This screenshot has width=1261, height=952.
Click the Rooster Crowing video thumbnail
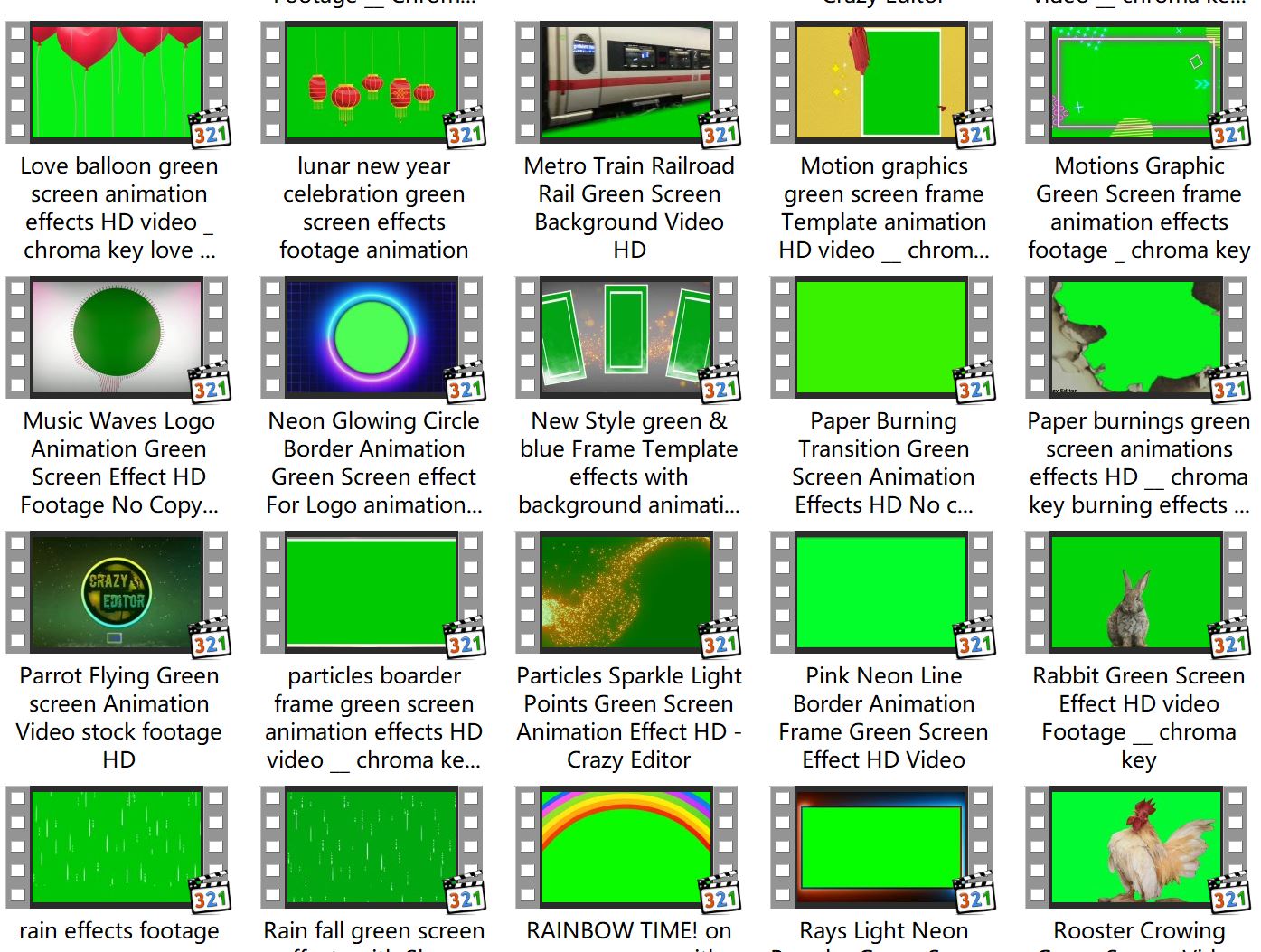pos(1136,847)
